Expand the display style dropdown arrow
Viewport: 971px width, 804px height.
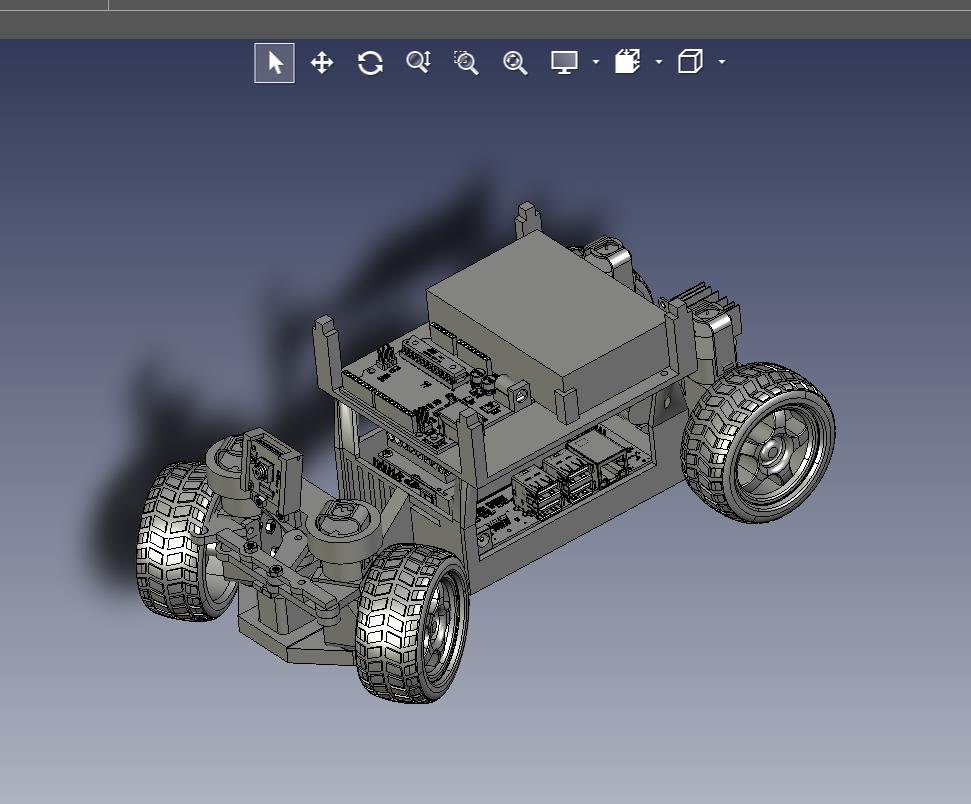coord(596,62)
